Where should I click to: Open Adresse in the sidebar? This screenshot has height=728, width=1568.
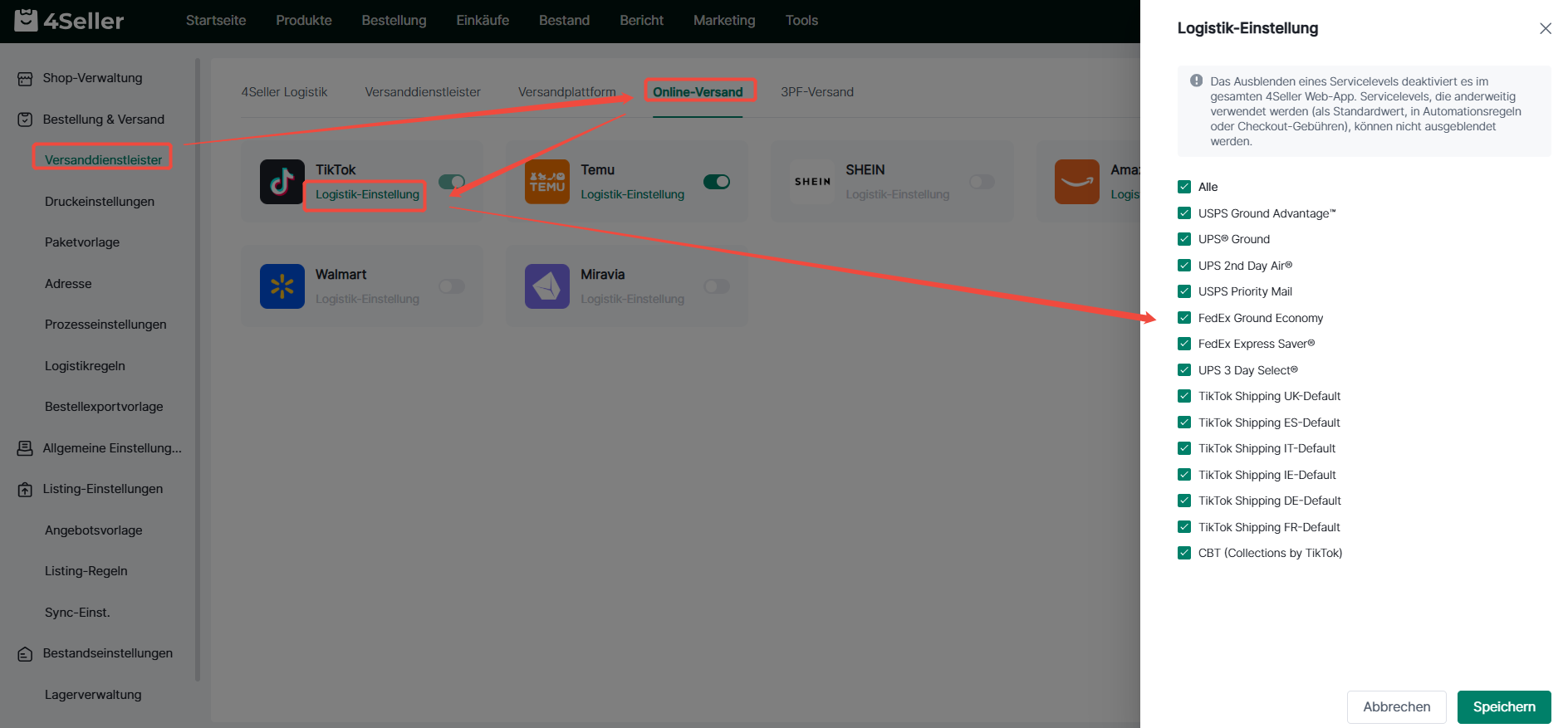tap(68, 284)
